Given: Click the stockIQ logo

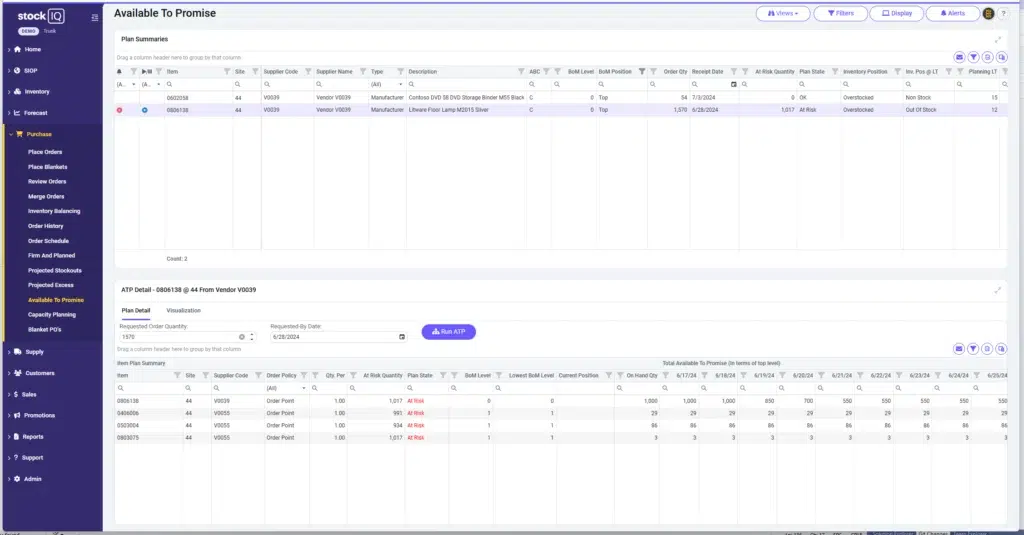Looking at the screenshot, I should point(40,16).
